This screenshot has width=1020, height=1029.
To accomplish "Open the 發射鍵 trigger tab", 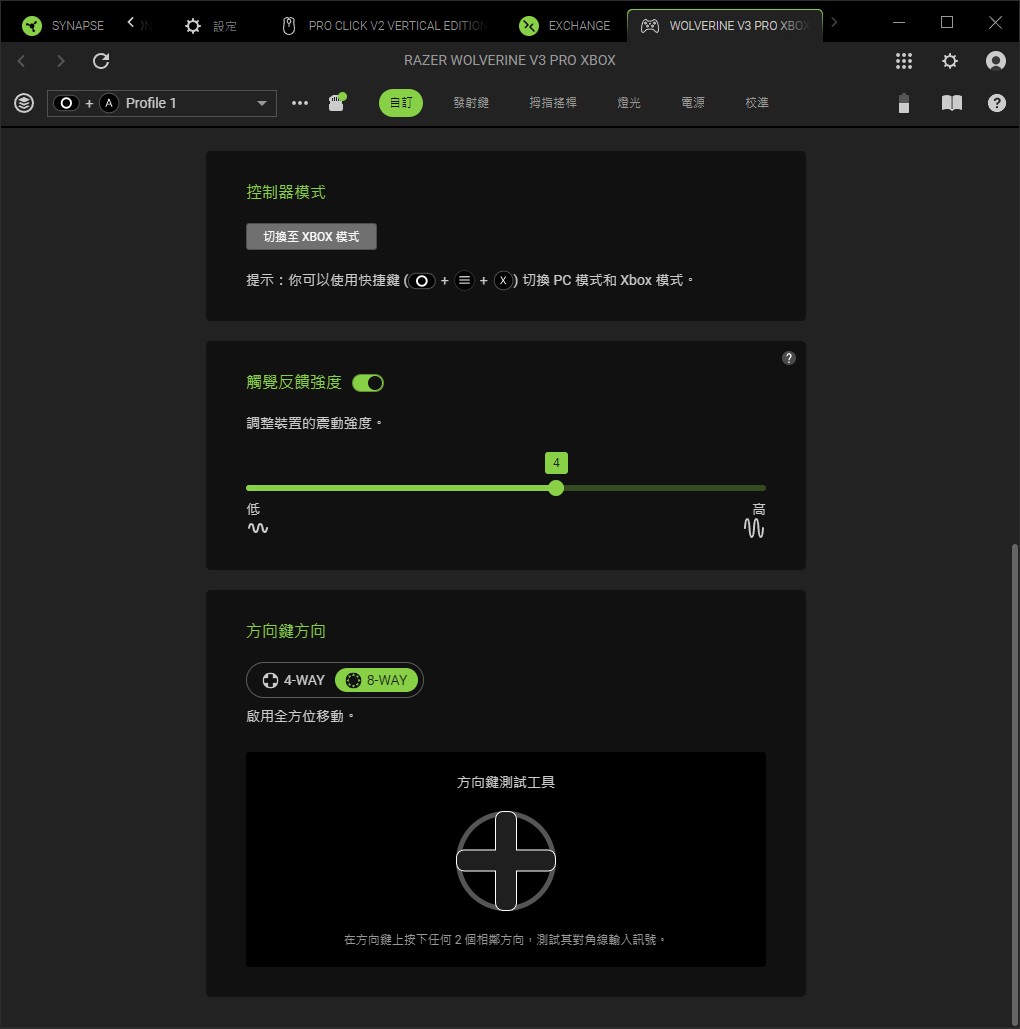I will click(471, 103).
